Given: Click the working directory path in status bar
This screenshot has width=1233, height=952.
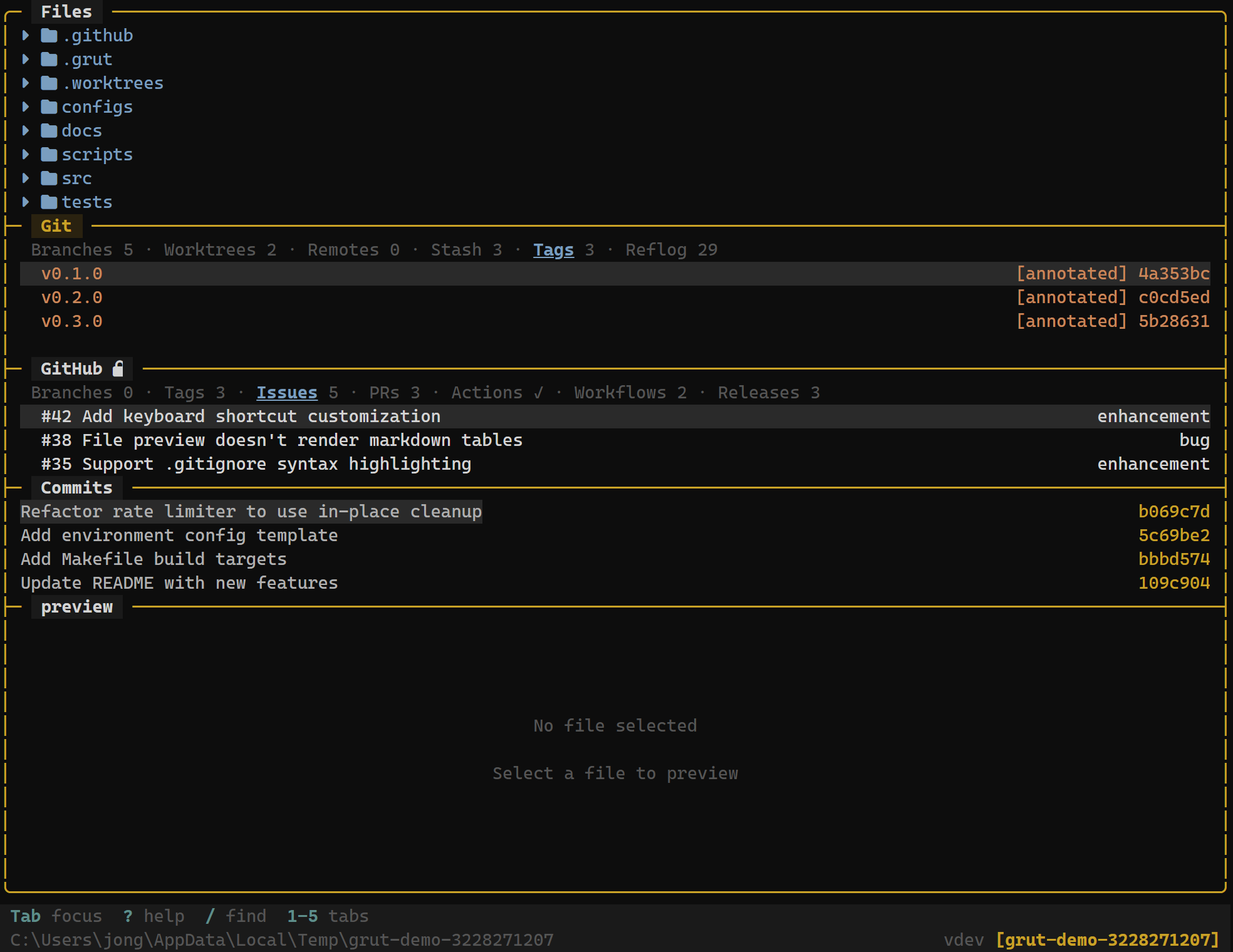Looking at the screenshot, I should 282,940.
